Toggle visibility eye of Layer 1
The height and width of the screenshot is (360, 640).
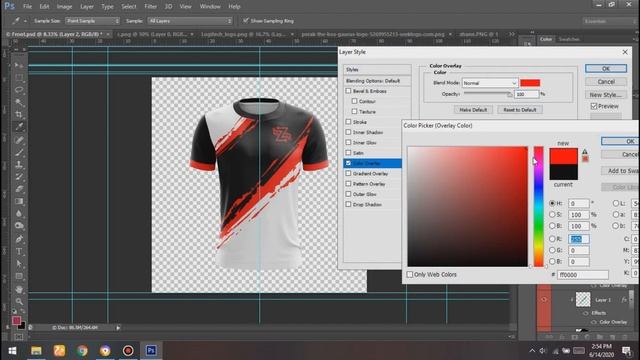click(x=544, y=300)
